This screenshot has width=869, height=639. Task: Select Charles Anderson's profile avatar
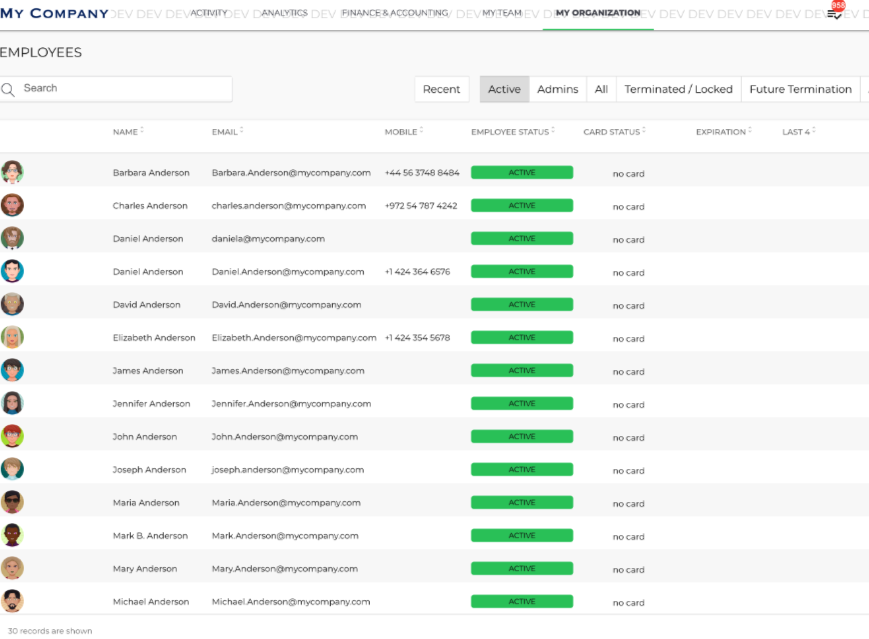coord(12,205)
